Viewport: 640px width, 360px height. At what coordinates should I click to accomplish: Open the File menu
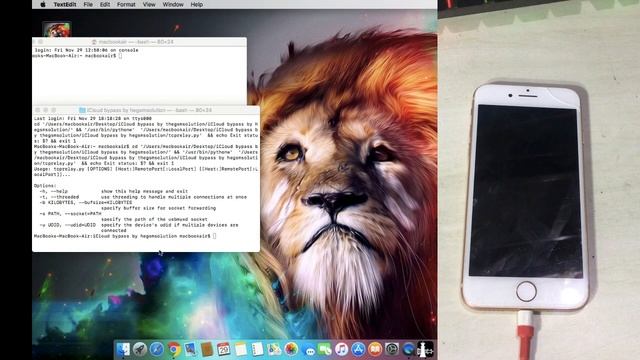(x=88, y=4)
